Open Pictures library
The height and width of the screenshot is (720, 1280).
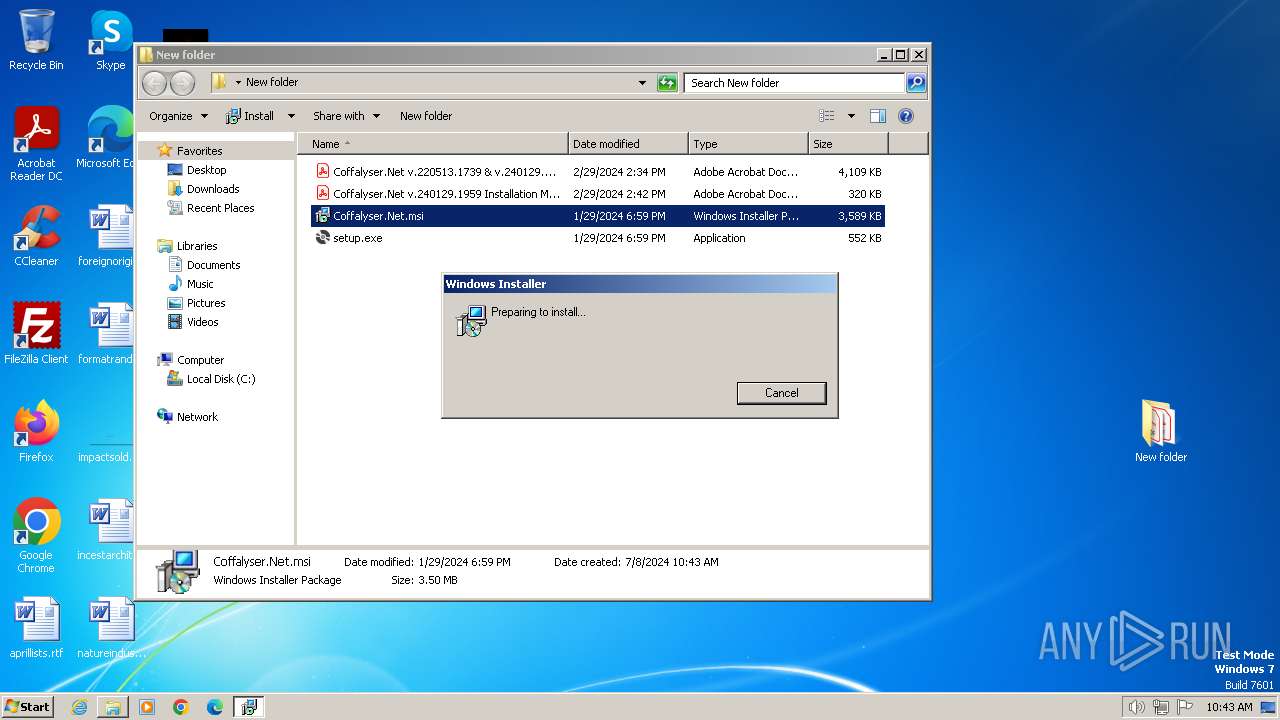pos(205,303)
